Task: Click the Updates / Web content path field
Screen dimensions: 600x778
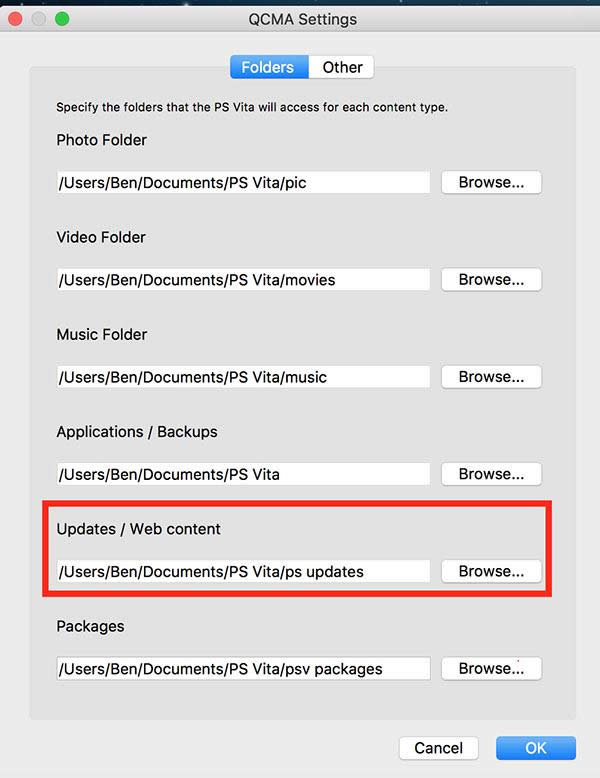Action: pyautogui.click(x=243, y=572)
